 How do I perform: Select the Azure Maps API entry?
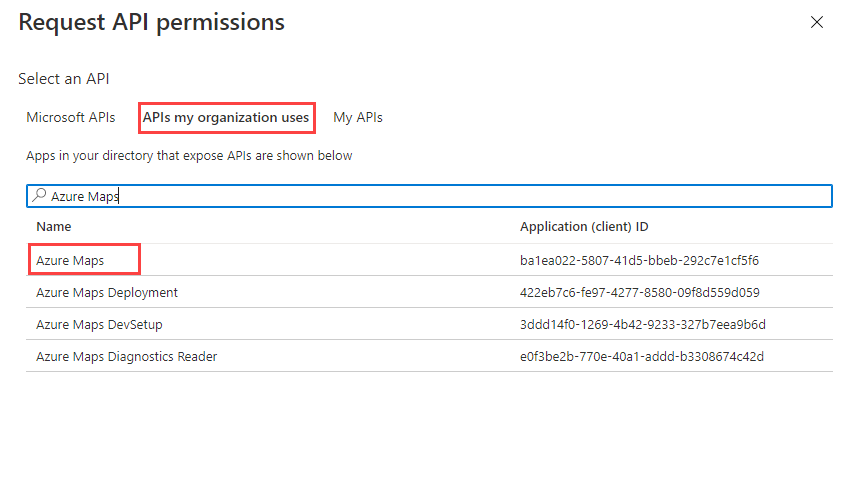point(71,260)
